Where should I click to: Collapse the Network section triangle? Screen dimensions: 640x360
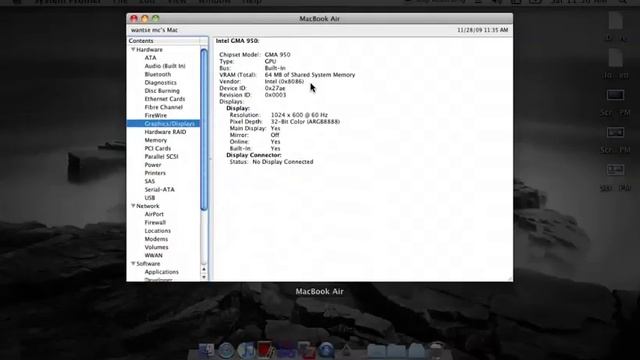point(133,206)
